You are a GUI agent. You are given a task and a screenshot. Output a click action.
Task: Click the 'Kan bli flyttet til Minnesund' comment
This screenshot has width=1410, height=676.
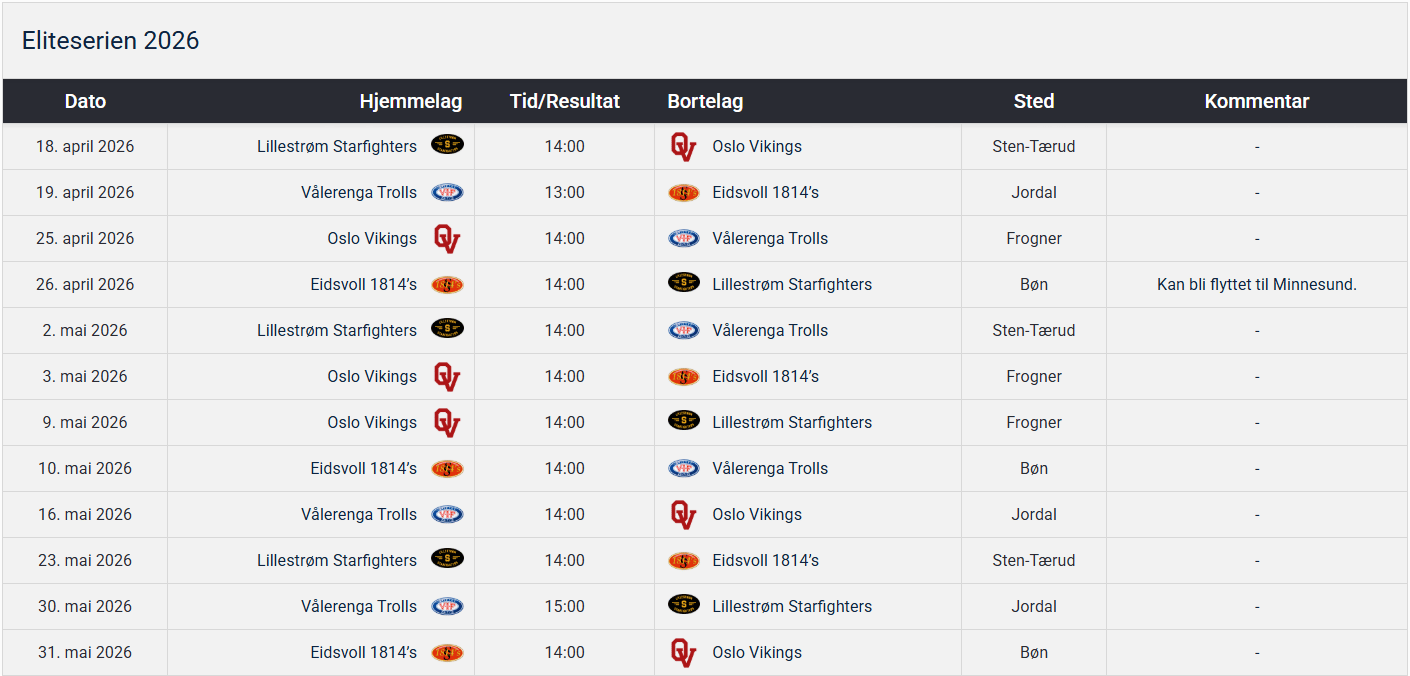click(x=1256, y=284)
